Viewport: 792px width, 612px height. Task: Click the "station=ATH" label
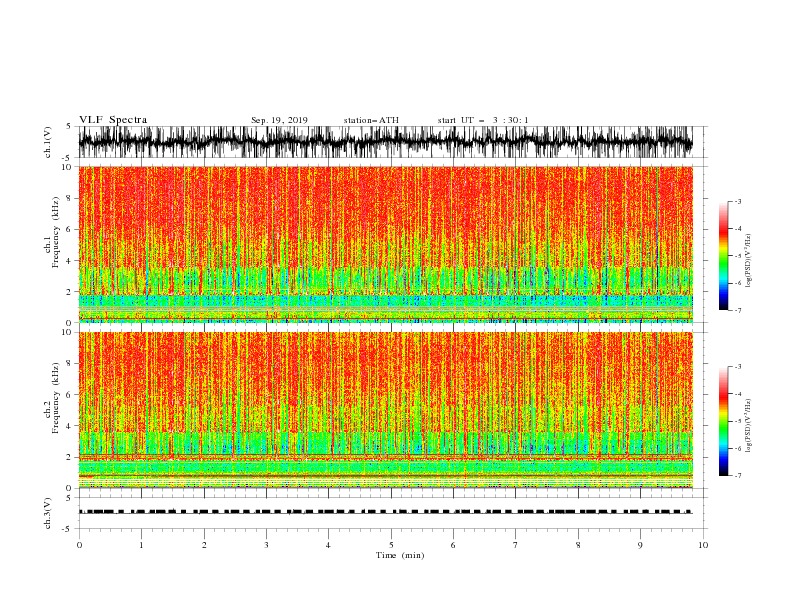pos(371,120)
